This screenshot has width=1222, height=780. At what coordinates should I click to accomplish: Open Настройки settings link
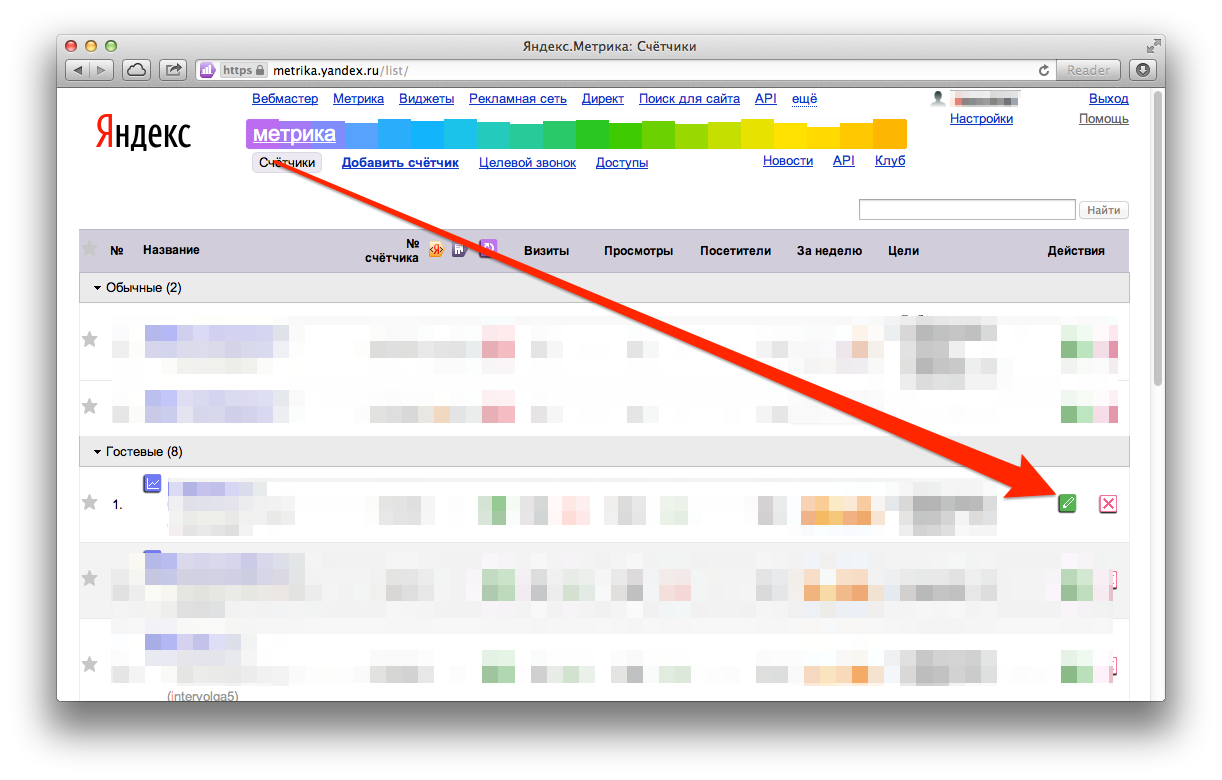click(981, 119)
